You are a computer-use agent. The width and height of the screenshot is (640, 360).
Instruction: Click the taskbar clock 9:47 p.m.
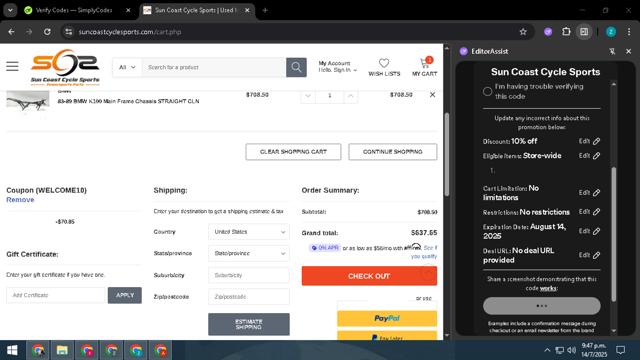pos(594,350)
